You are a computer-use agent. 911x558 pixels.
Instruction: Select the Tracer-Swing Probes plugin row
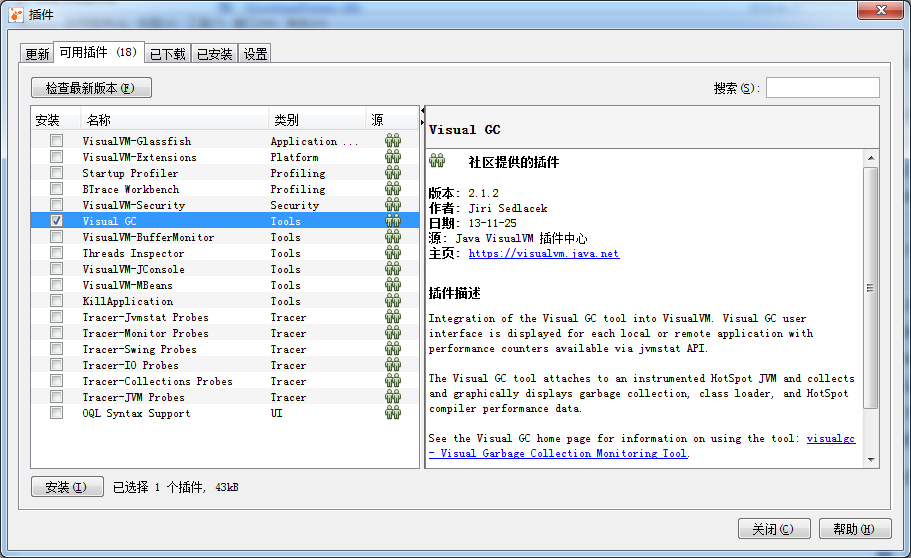tap(225, 349)
